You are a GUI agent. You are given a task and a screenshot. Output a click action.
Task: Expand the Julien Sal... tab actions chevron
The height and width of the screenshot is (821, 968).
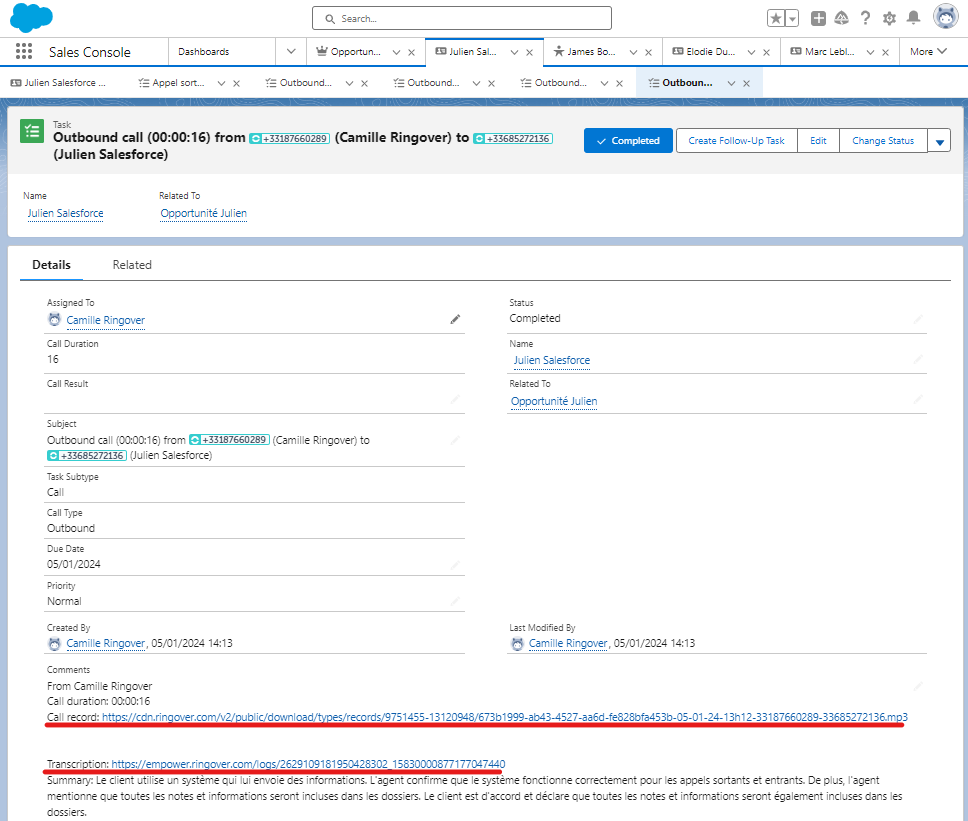click(x=514, y=52)
